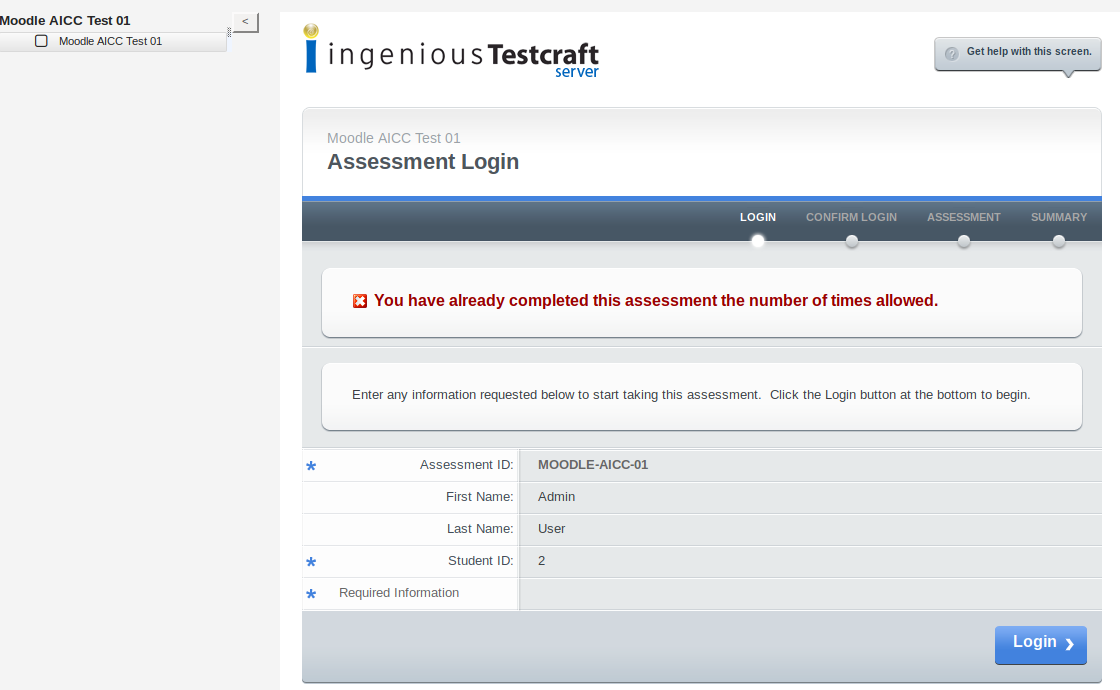Click the ASSESSMENT progress dot
The width and height of the screenshot is (1120, 690).
pos(964,241)
